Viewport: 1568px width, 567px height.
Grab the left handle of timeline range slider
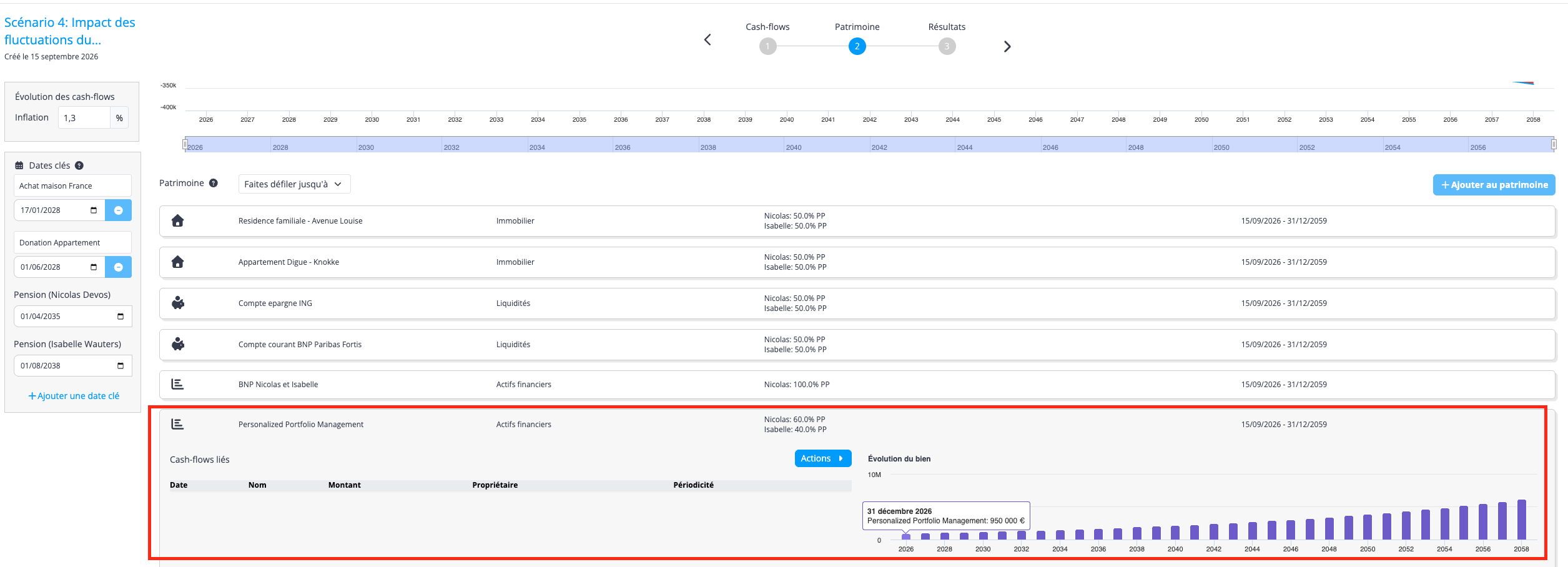185,144
